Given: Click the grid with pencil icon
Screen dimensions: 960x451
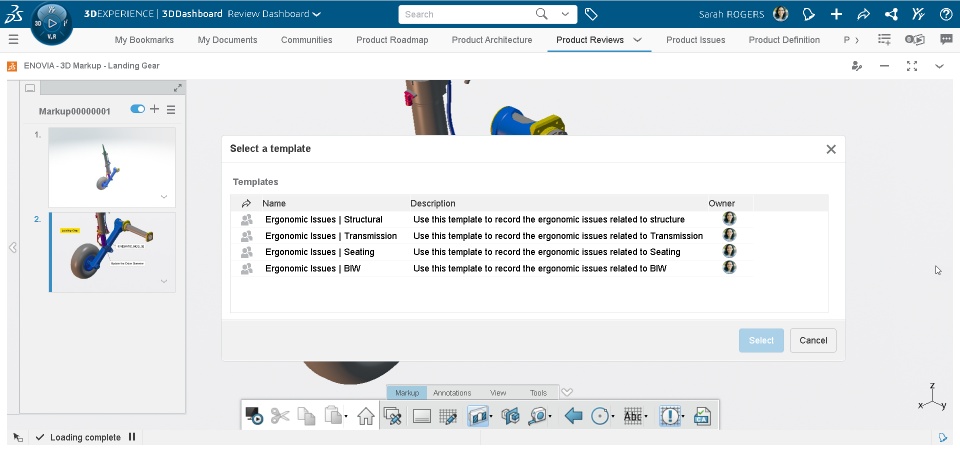Looking at the screenshot, I should coord(448,416).
